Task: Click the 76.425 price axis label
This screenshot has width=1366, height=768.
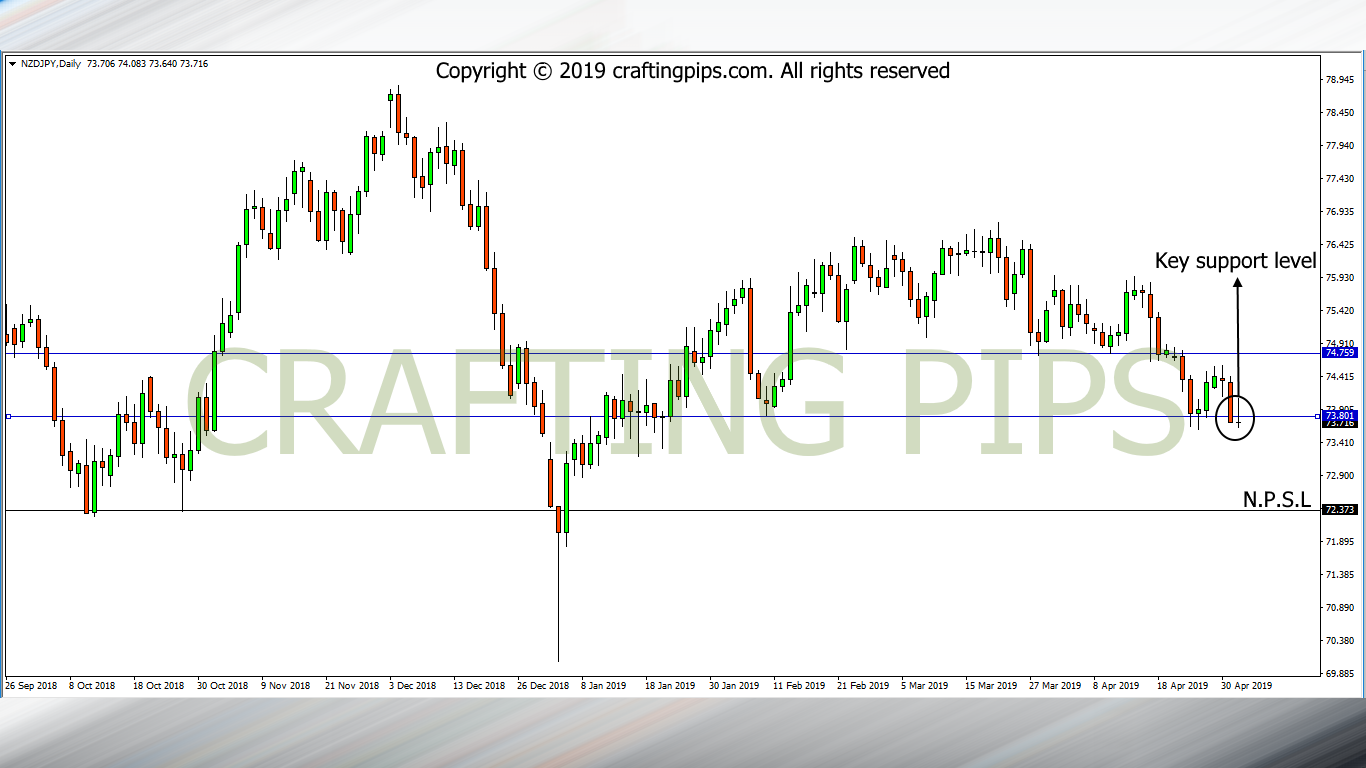Action: pyautogui.click(x=1340, y=244)
